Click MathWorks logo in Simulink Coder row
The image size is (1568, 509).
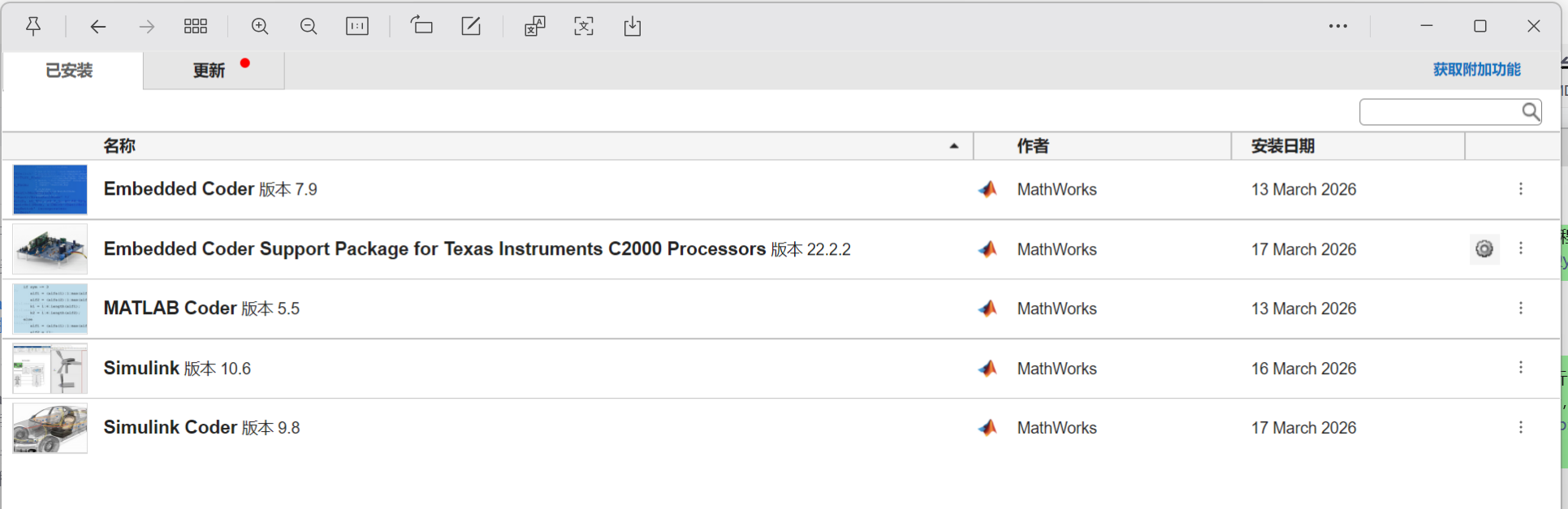(987, 427)
